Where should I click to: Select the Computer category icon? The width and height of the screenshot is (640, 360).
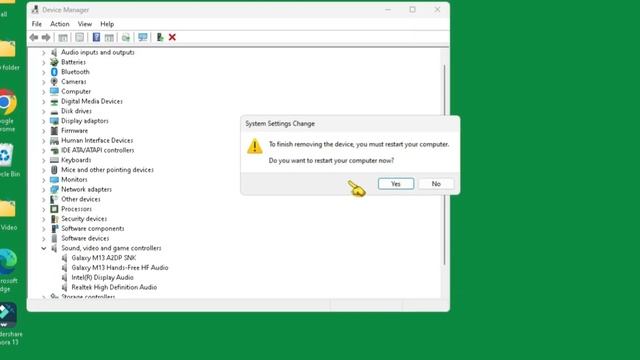click(54, 91)
